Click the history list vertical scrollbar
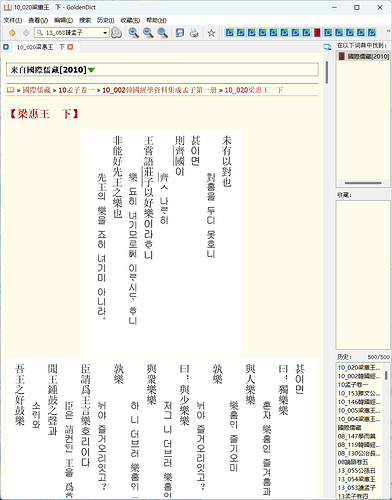392x500 pixels. click(x=386, y=376)
